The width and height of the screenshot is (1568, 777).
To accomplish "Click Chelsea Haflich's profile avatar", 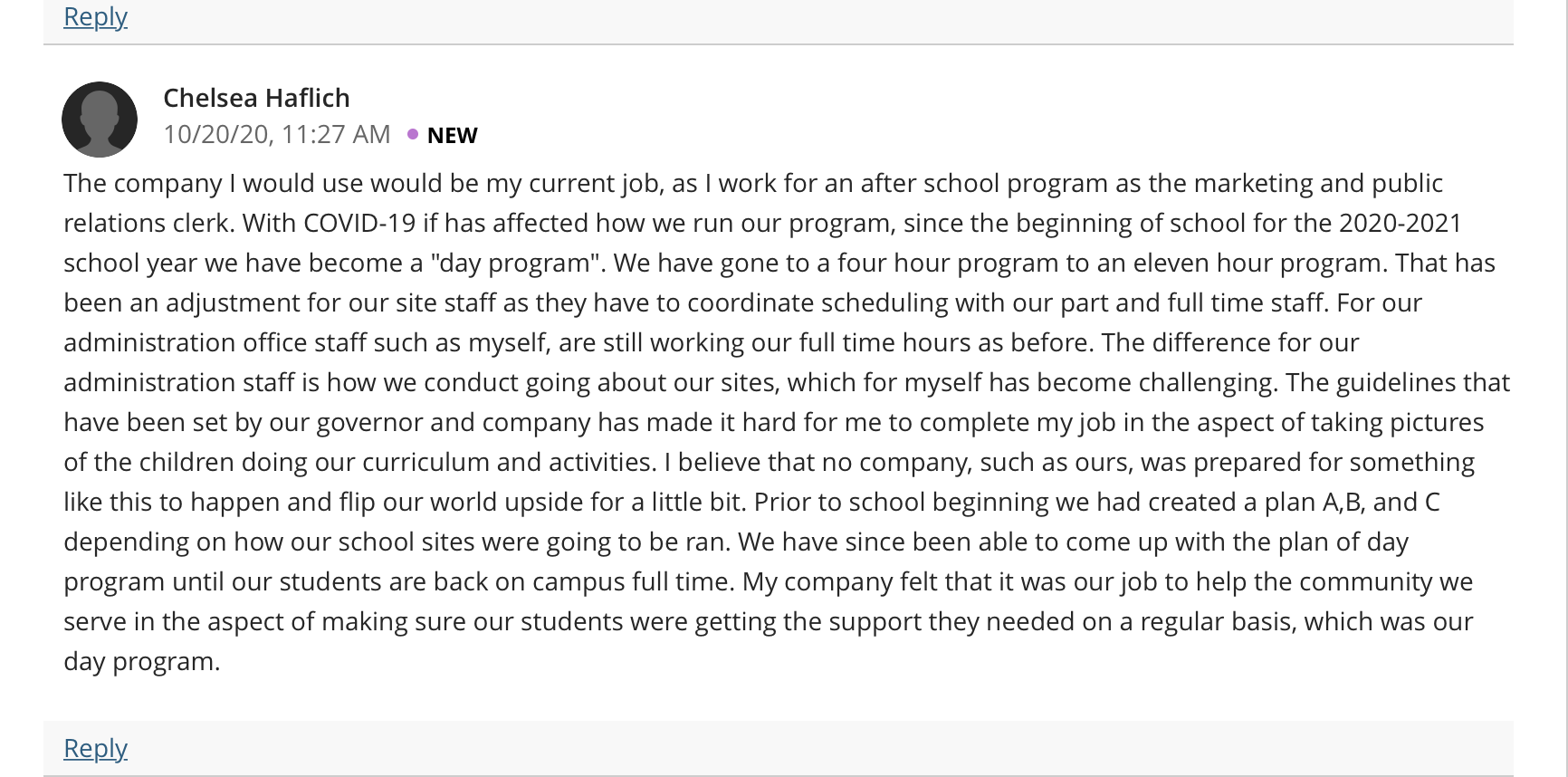I will click(x=100, y=120).
